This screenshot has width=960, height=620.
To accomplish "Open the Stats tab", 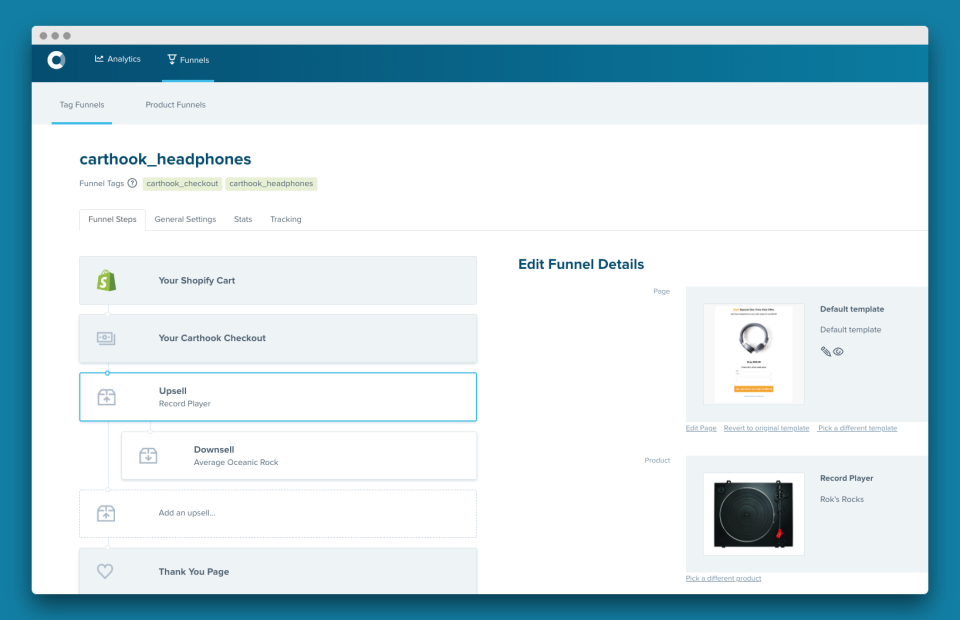I will pos(243,219).
